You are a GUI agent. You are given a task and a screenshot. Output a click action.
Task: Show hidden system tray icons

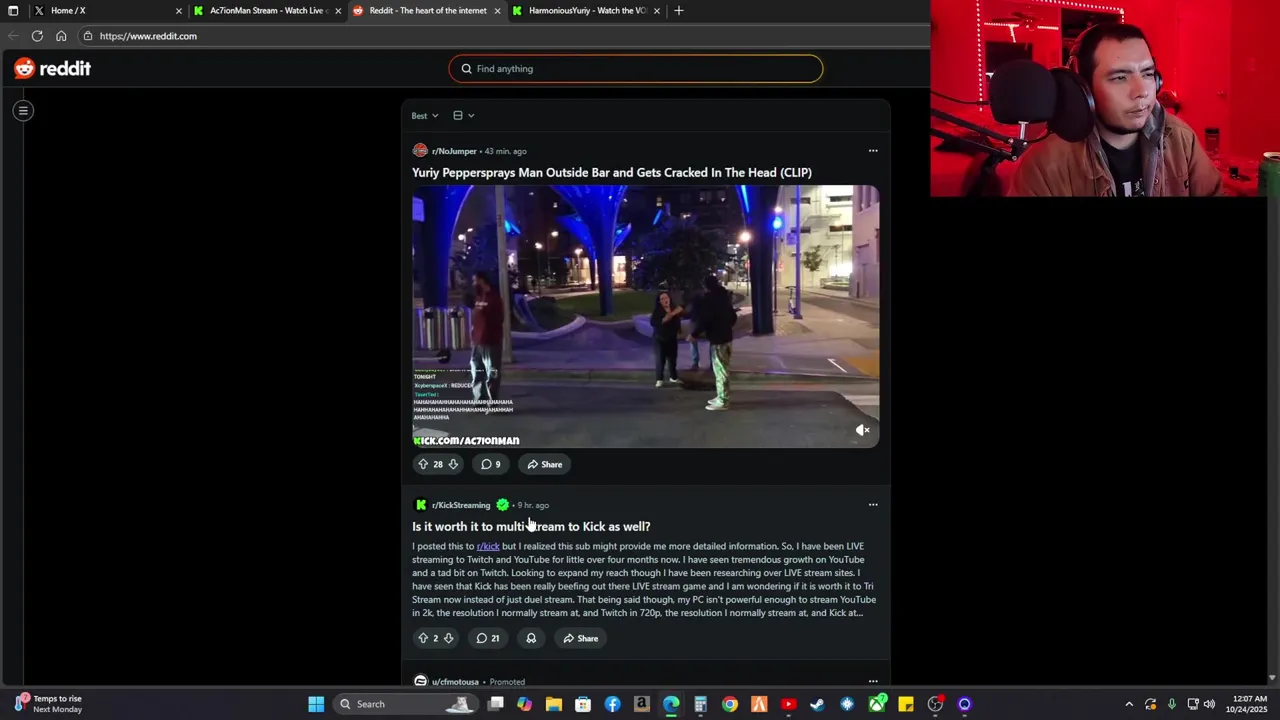1129,704
